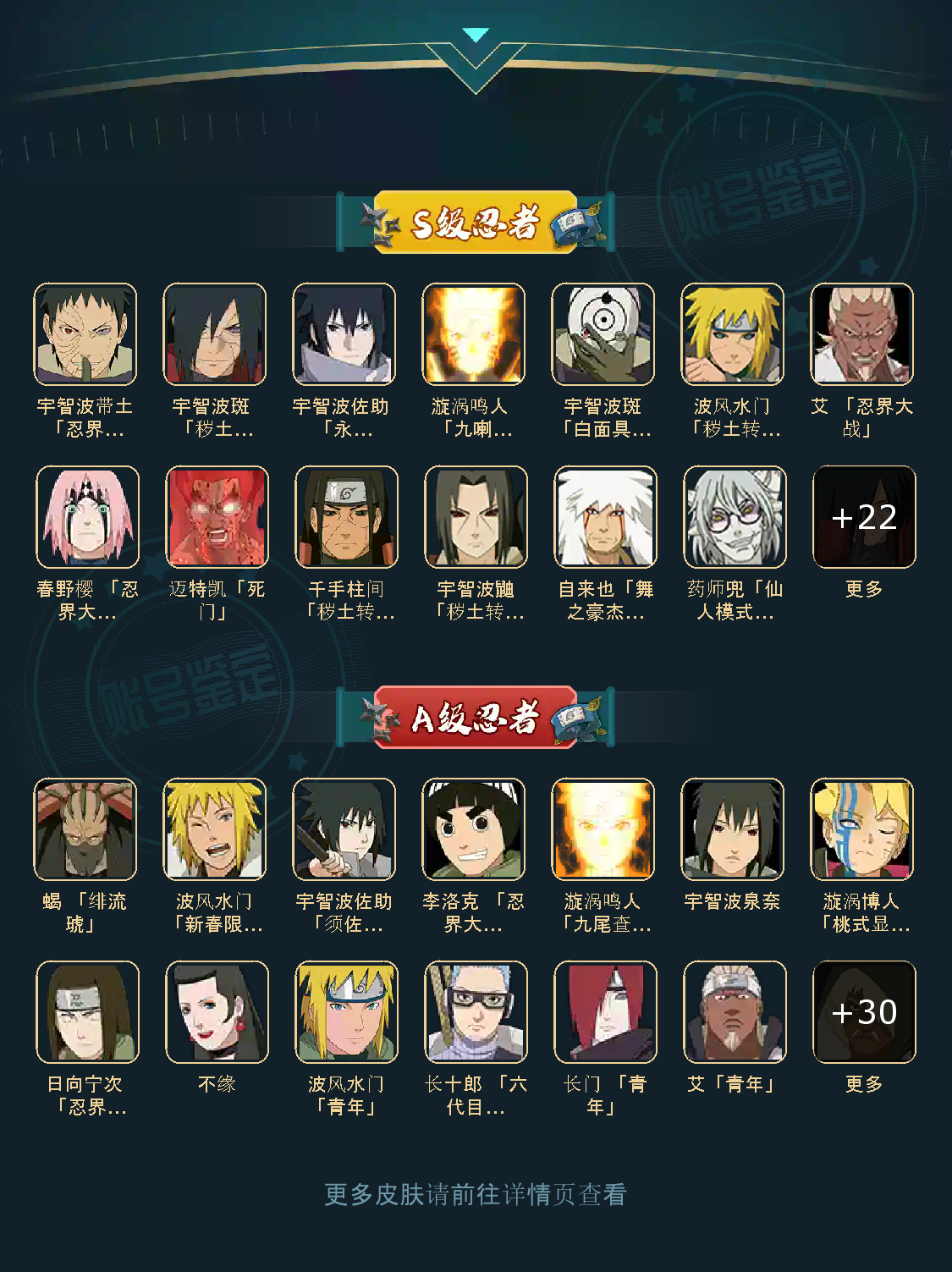Select 宇智波带土 ninja portrait

pyautogui.click(x=85, y=334)
